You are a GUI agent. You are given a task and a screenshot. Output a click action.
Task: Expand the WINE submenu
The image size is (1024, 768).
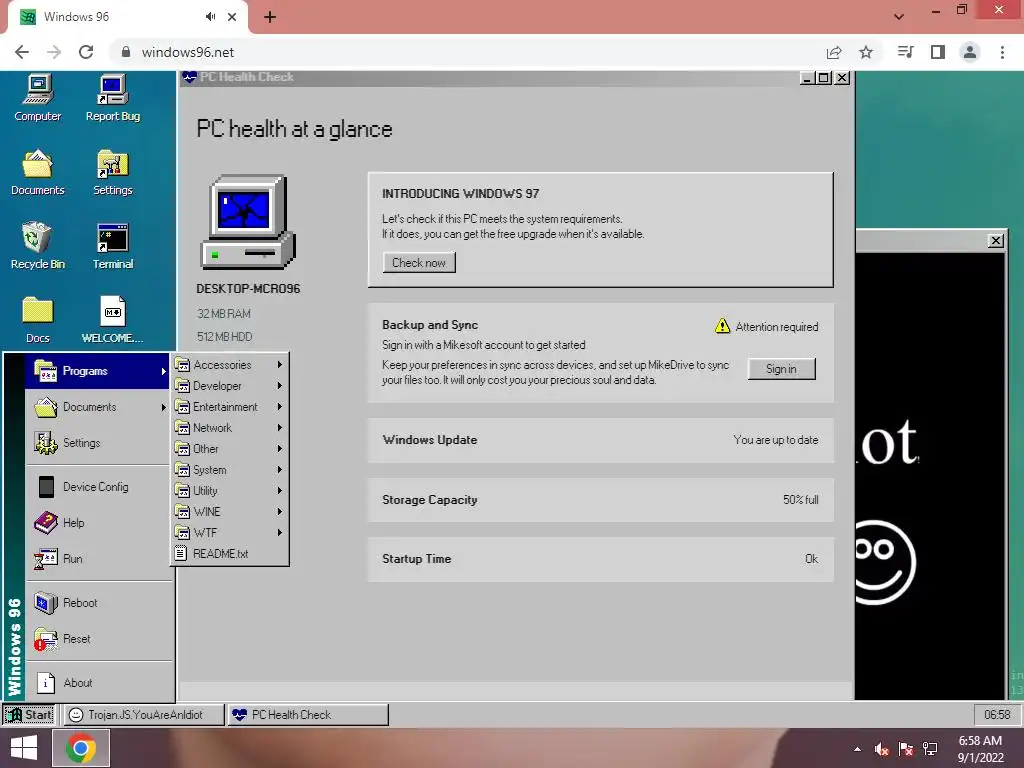coord(229,511)
